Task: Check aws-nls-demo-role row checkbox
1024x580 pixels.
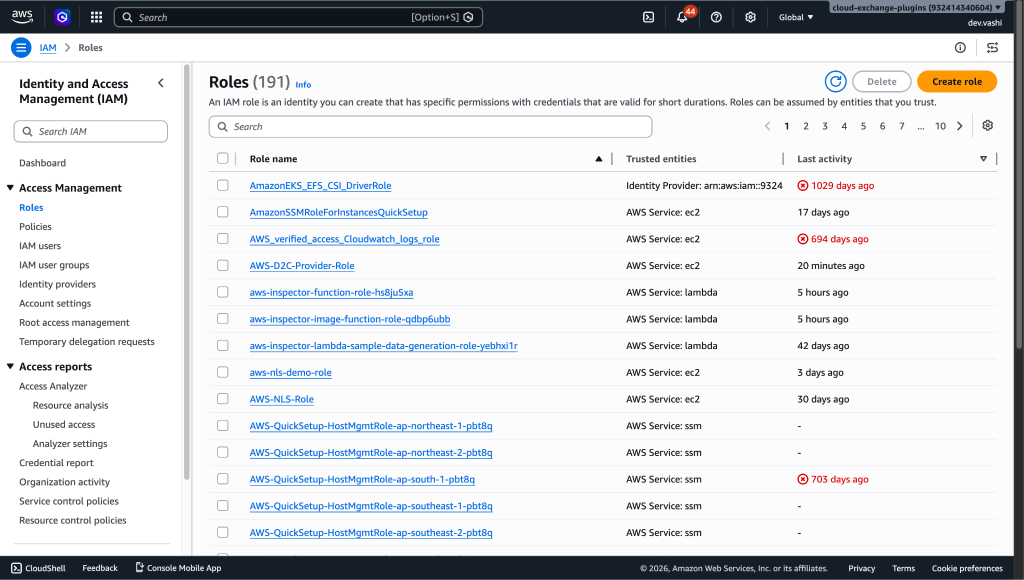Action: (x=223, y=372)
